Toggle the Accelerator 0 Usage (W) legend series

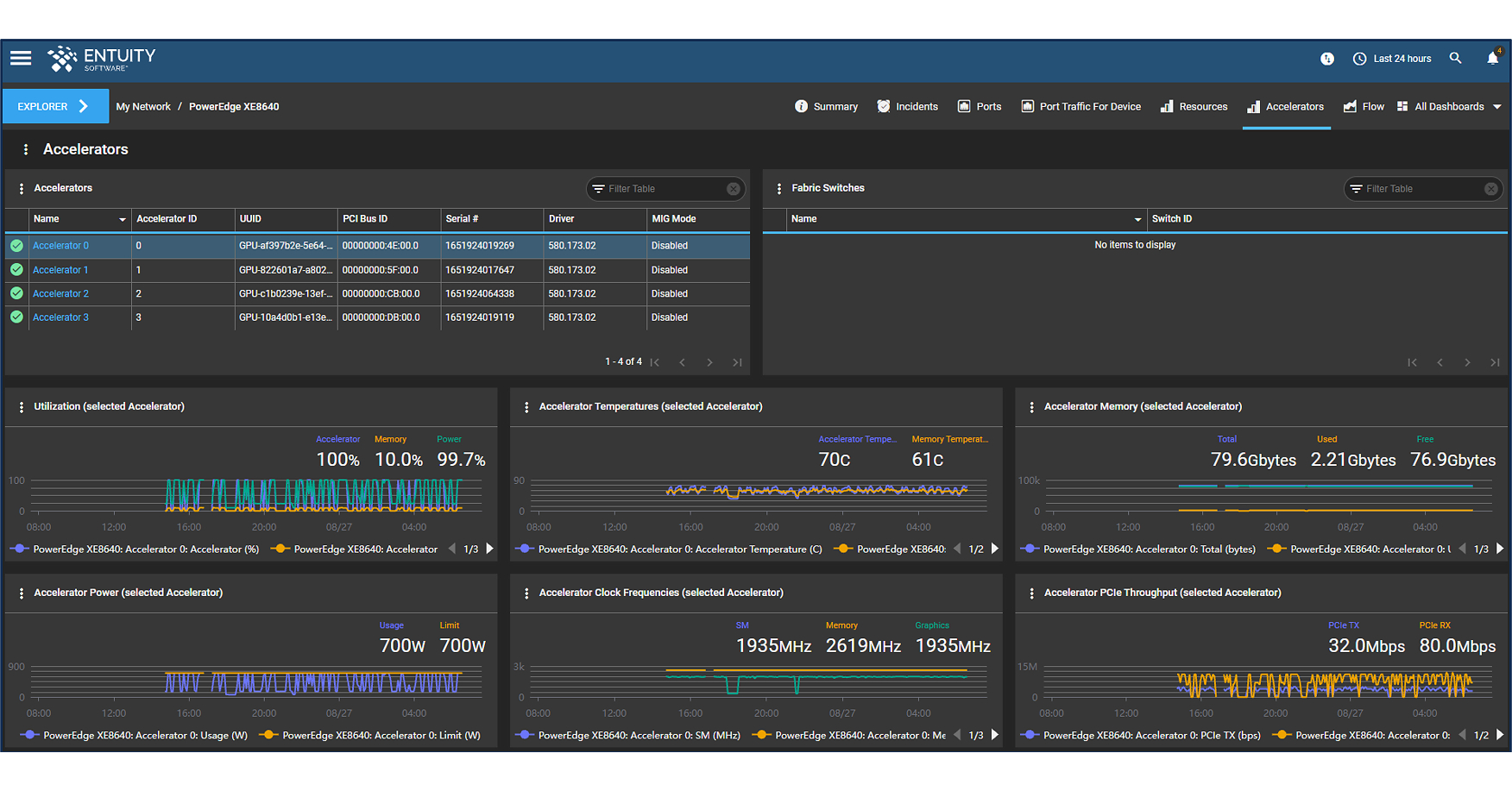tap(135, 735)
